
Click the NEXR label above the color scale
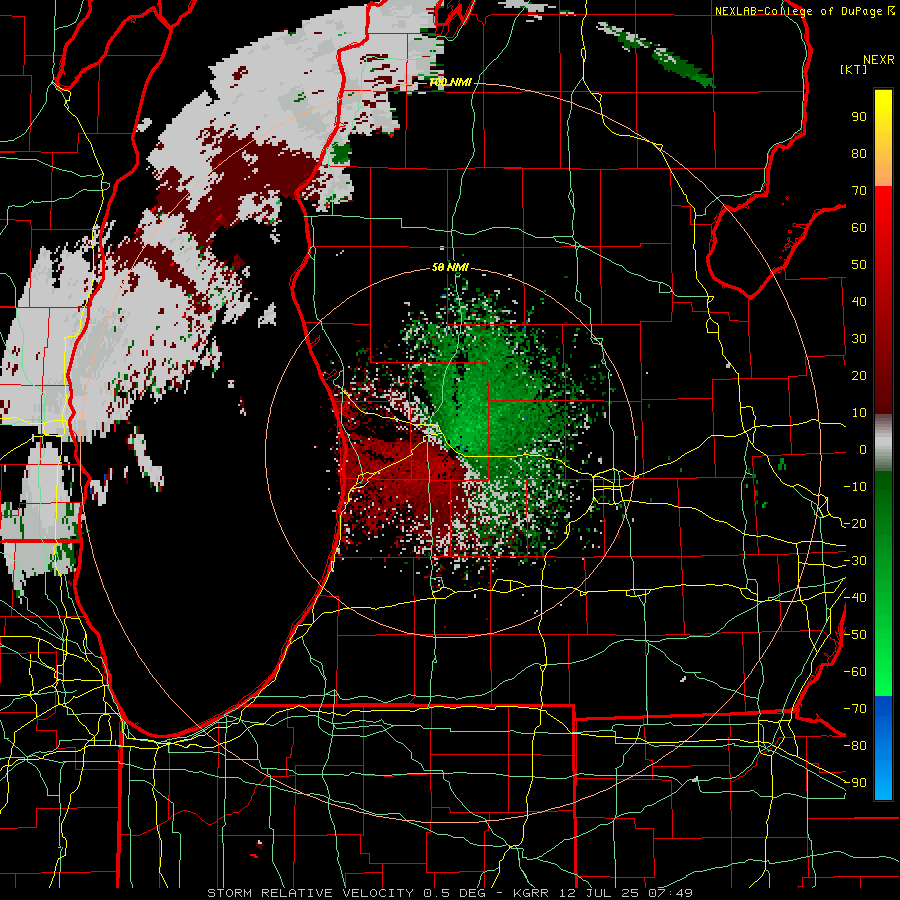click(879, 60)
